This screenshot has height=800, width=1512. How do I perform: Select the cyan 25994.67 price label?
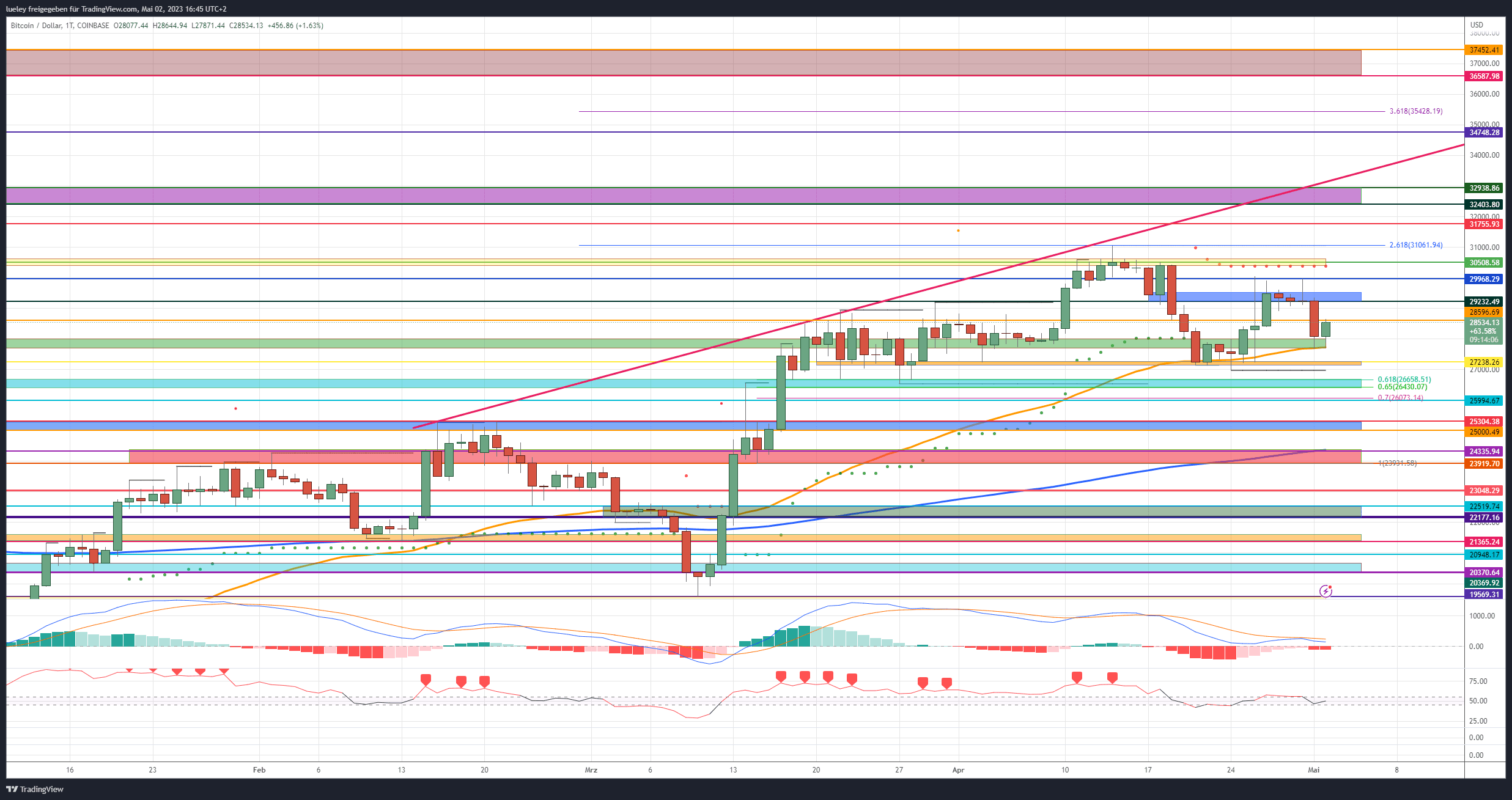point(1484,401)
